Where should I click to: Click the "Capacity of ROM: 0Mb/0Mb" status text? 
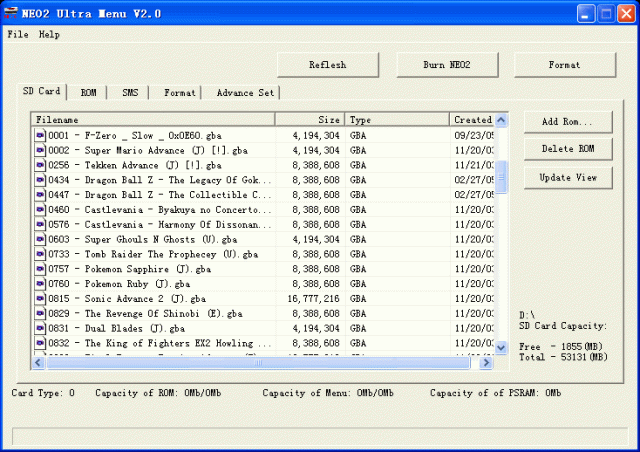(x=158, y=393)
